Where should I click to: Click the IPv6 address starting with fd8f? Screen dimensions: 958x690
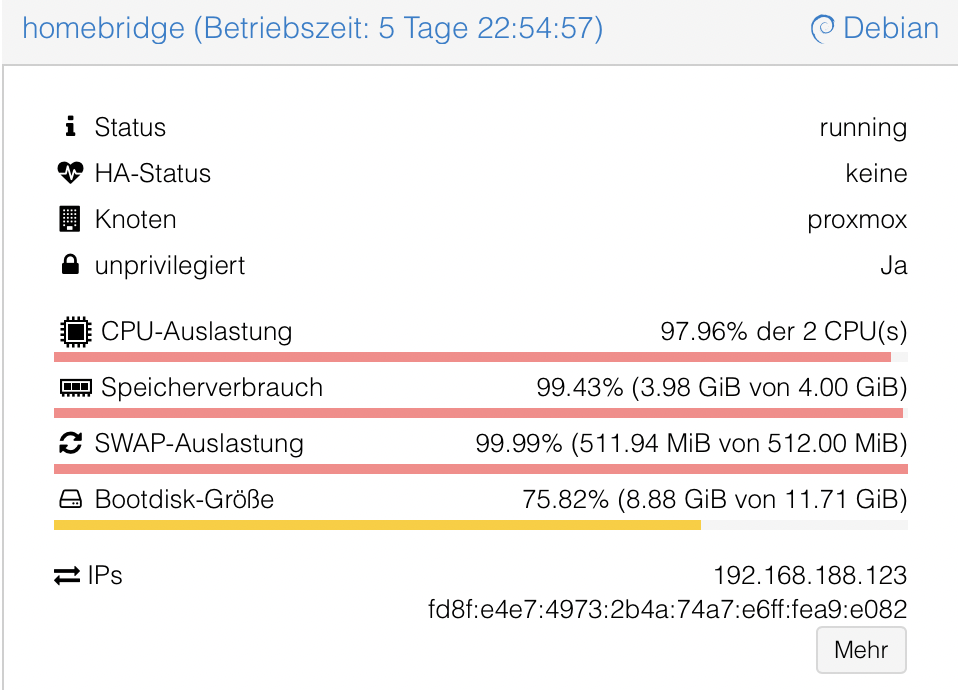coord(667,609)
